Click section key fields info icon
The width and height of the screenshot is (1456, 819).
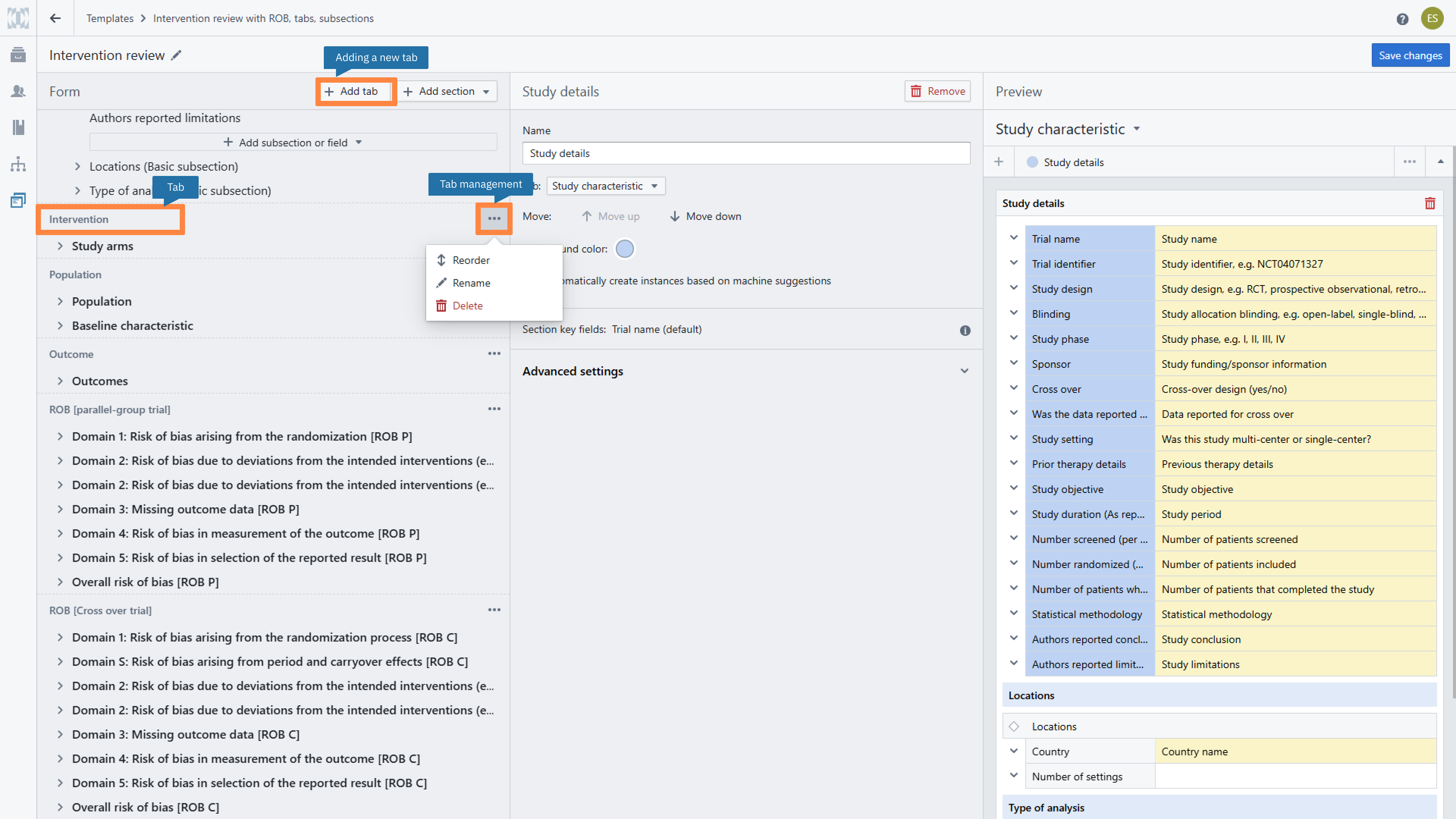point(965,330)
